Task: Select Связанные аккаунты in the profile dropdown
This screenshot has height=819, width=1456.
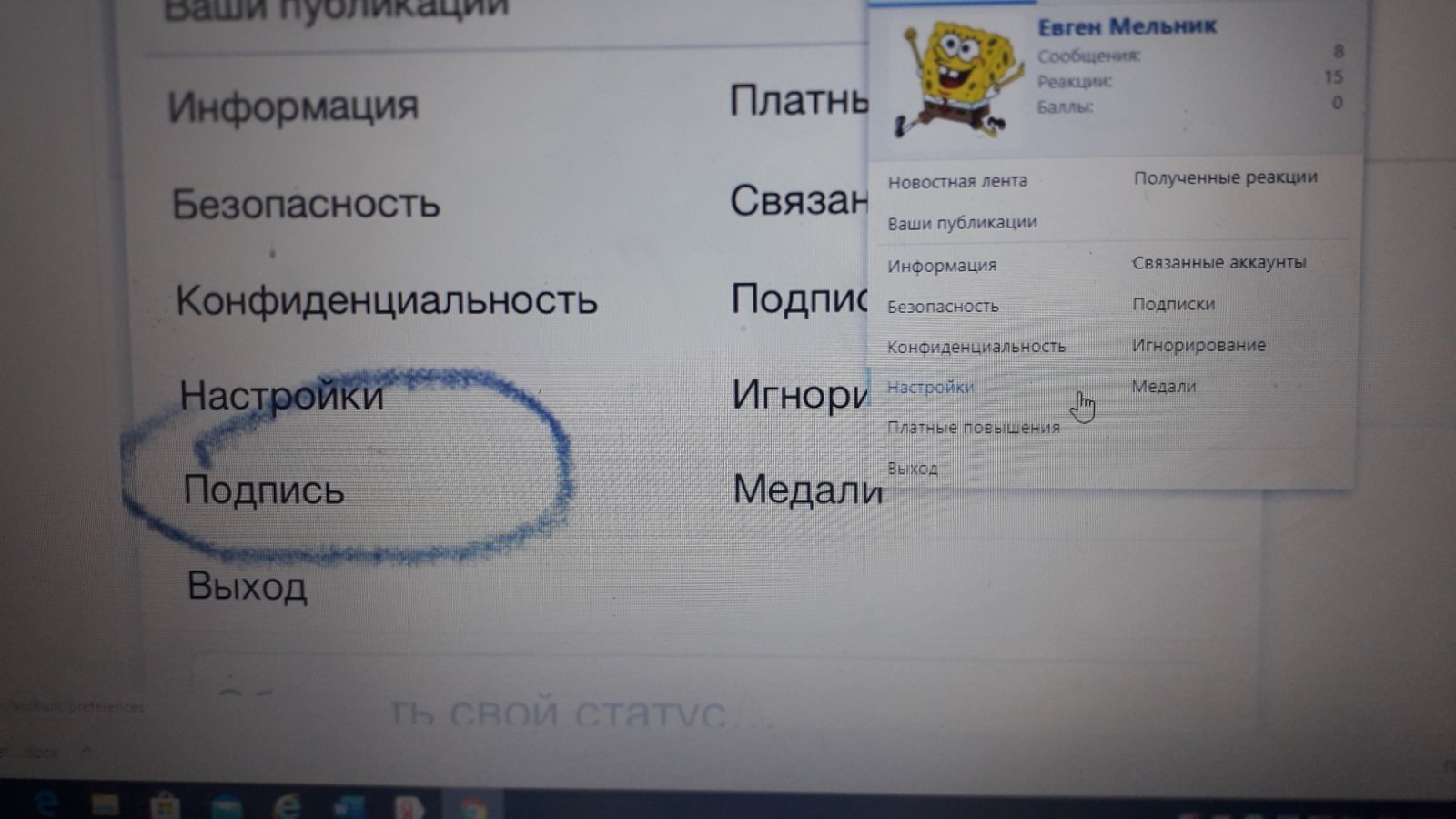Action: coord(1218,263)
